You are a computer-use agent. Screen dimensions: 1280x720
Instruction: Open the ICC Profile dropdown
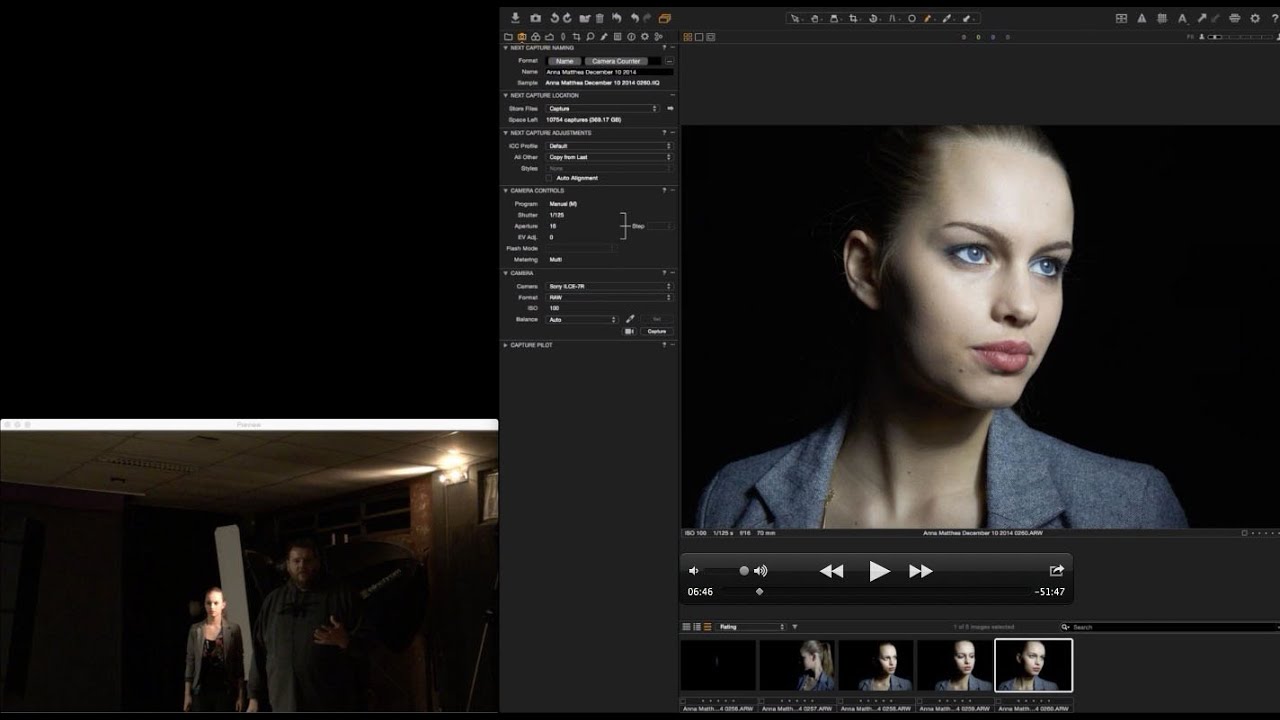click(x=609, y=146)
